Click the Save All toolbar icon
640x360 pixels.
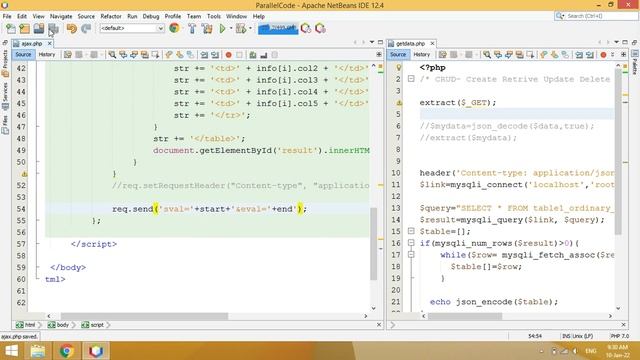click(53, 29)
